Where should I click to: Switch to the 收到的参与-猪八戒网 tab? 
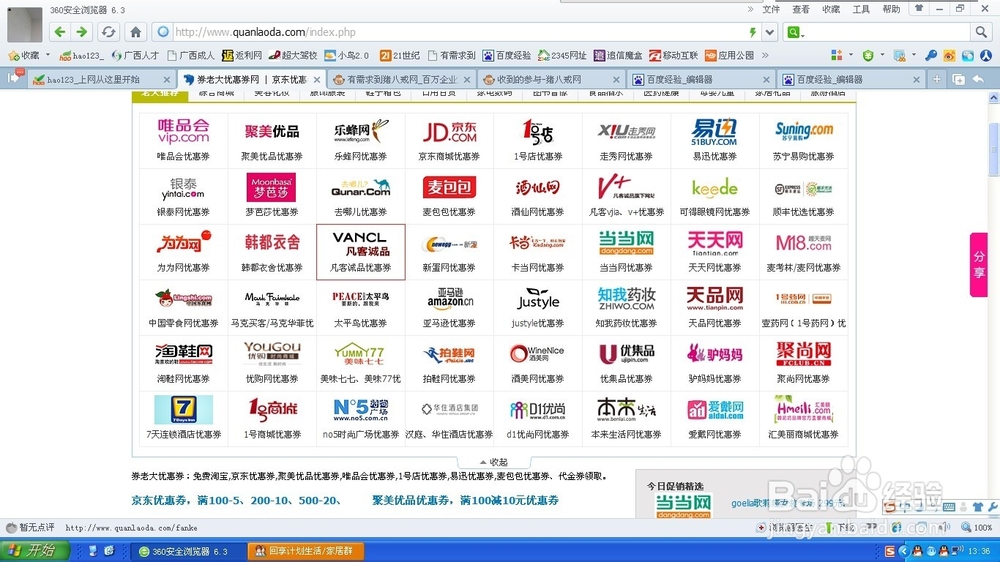coord(551,79)
